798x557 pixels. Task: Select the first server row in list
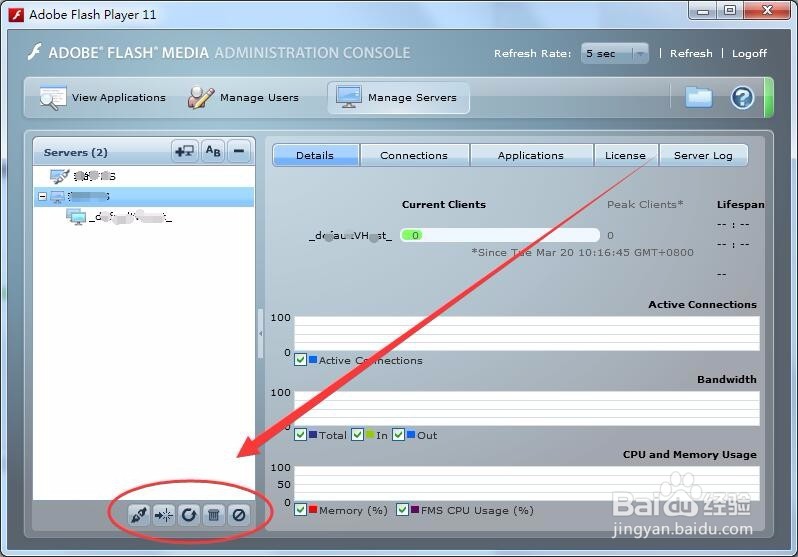[x=144, y=176]
